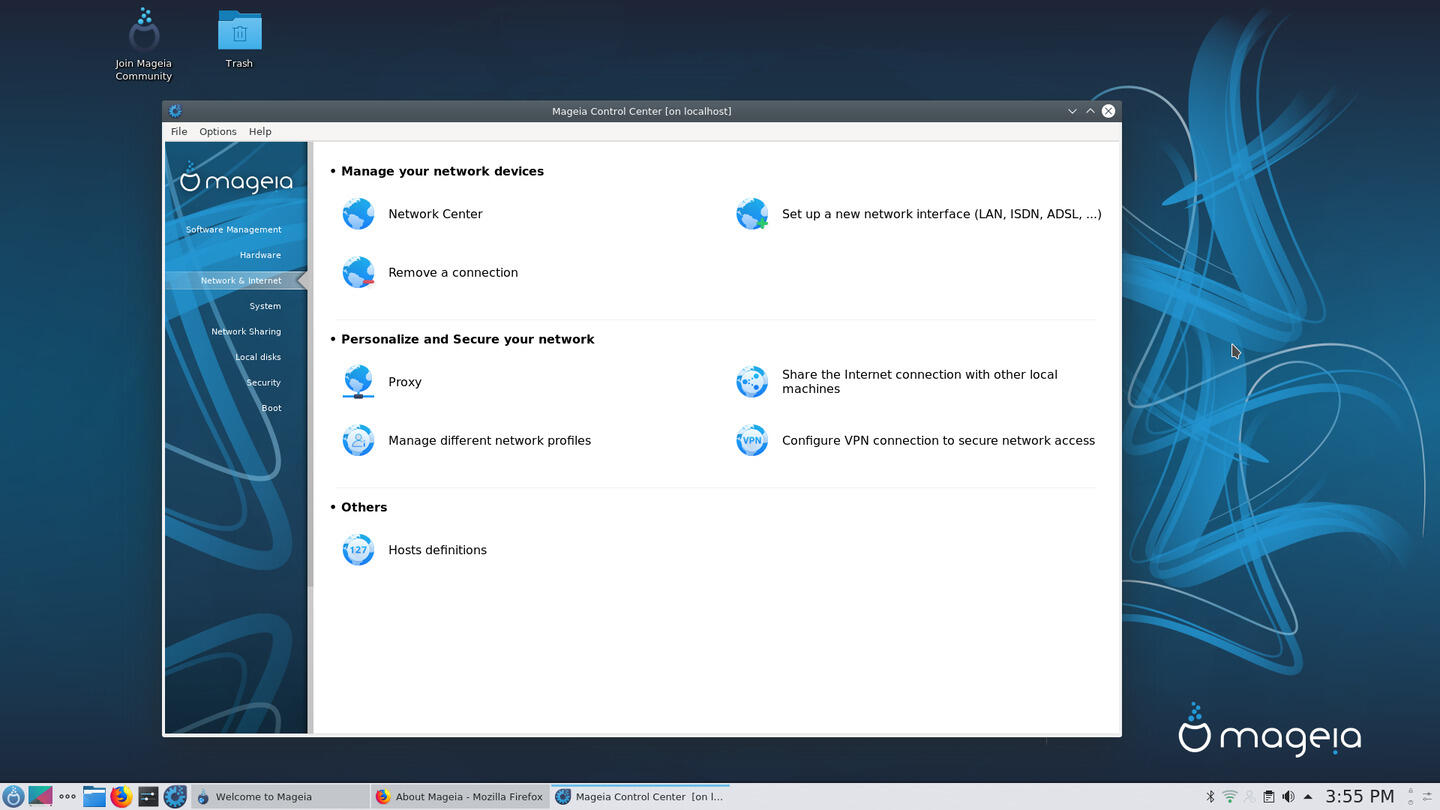The height and width of the screenshot is (810, 1440).
Task: Click the Hosts definitions 127 icon
Action: [358, 550]
